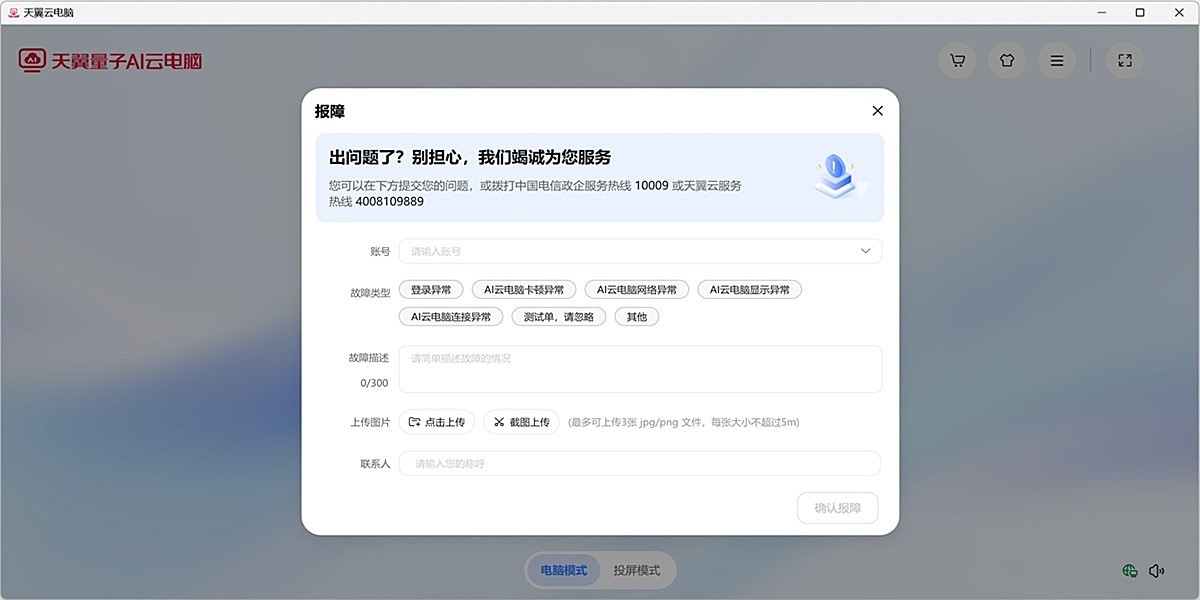Select the 登录异常 fault type

(430, 289)
